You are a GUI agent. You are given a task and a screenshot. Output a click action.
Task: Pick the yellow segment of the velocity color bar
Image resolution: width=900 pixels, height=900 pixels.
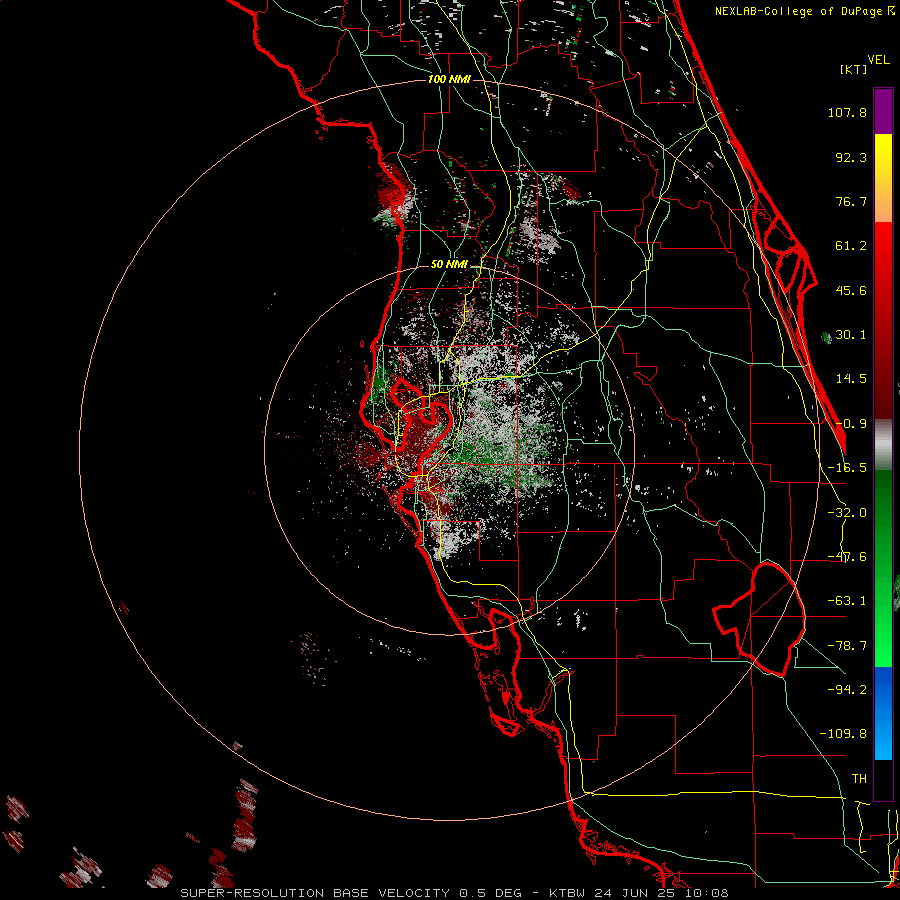tap(883, 150)
